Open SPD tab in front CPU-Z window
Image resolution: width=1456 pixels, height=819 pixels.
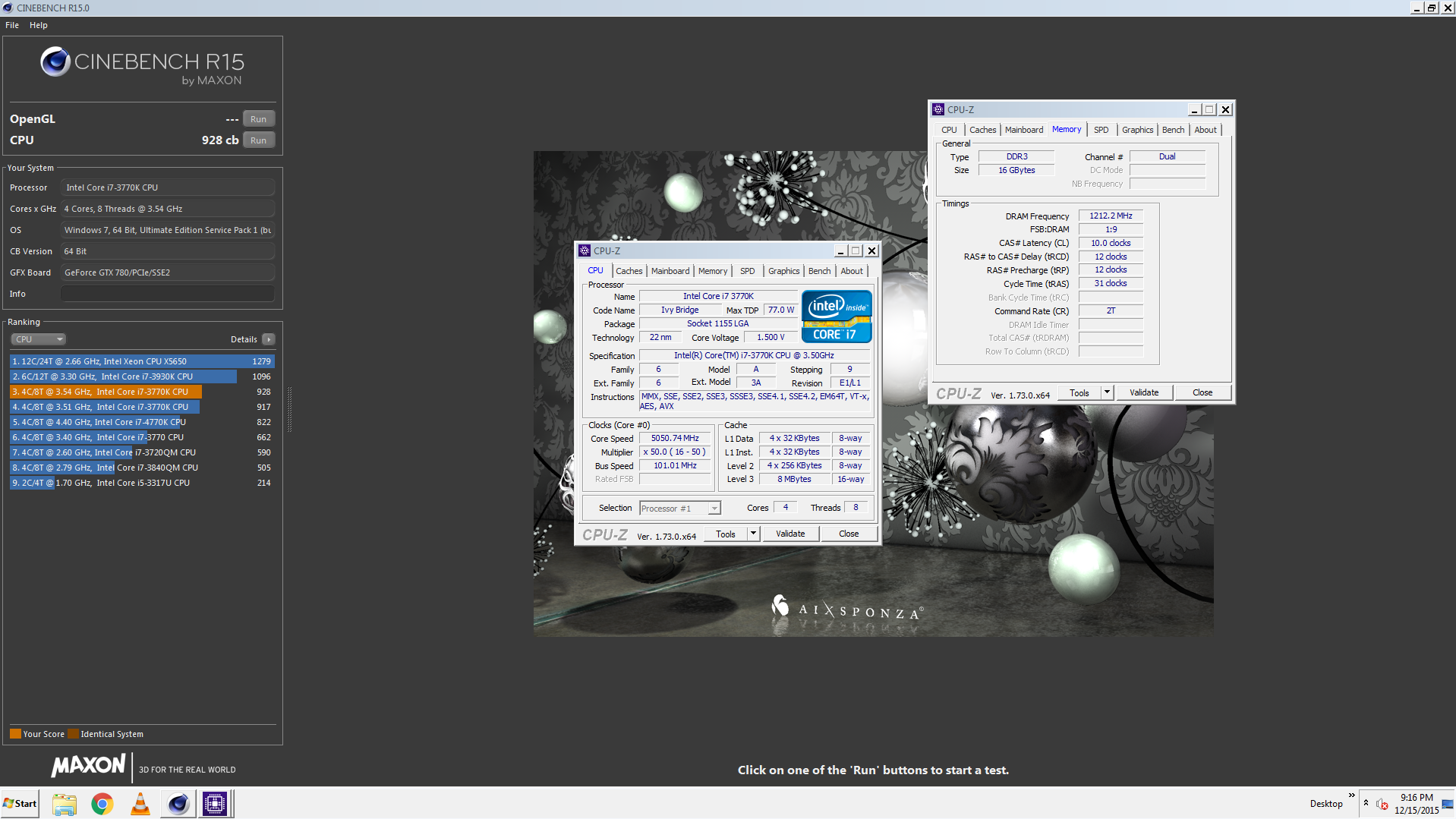pyautogui.click(x=748, y=271)
